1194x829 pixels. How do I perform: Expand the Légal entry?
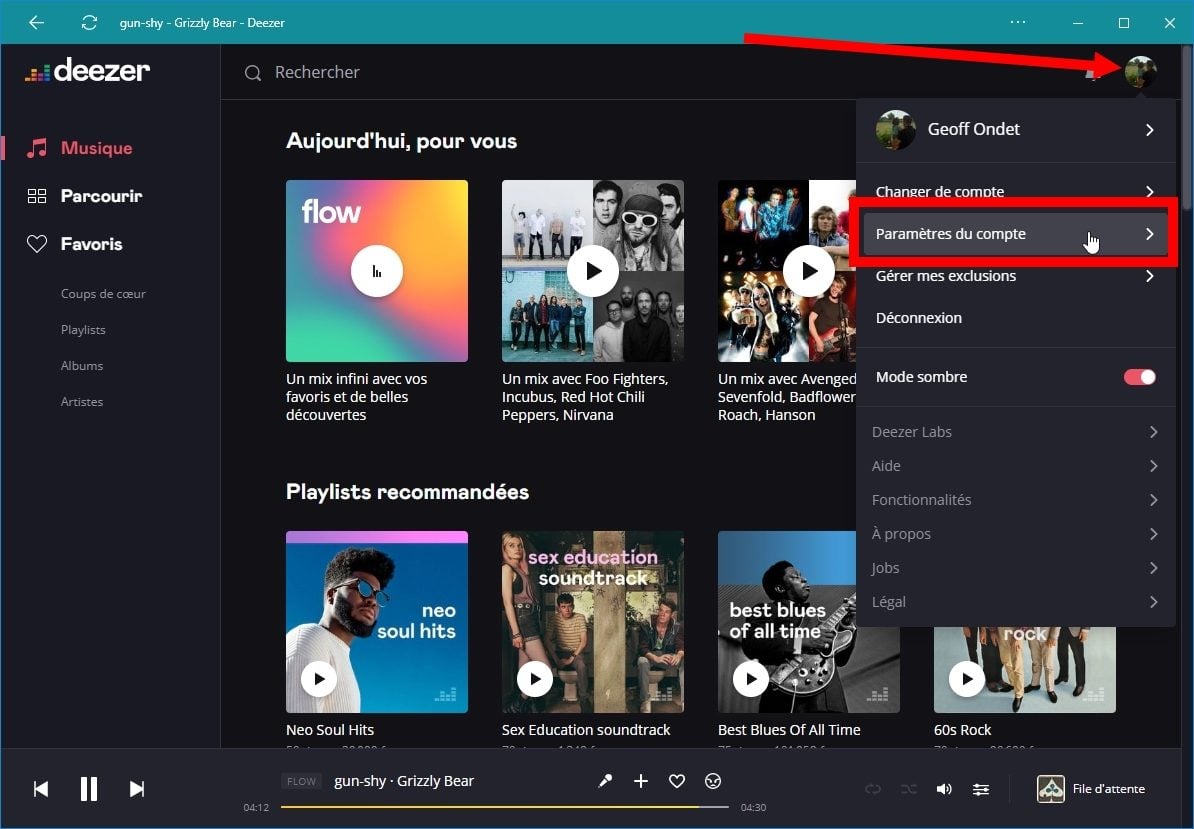(1016, 602)
